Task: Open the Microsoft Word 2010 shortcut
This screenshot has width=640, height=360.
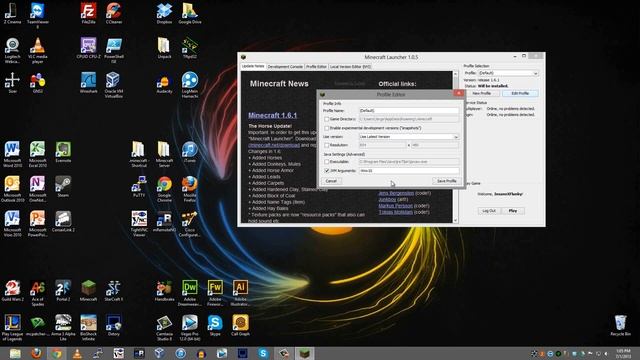Action: coord(12,154)
